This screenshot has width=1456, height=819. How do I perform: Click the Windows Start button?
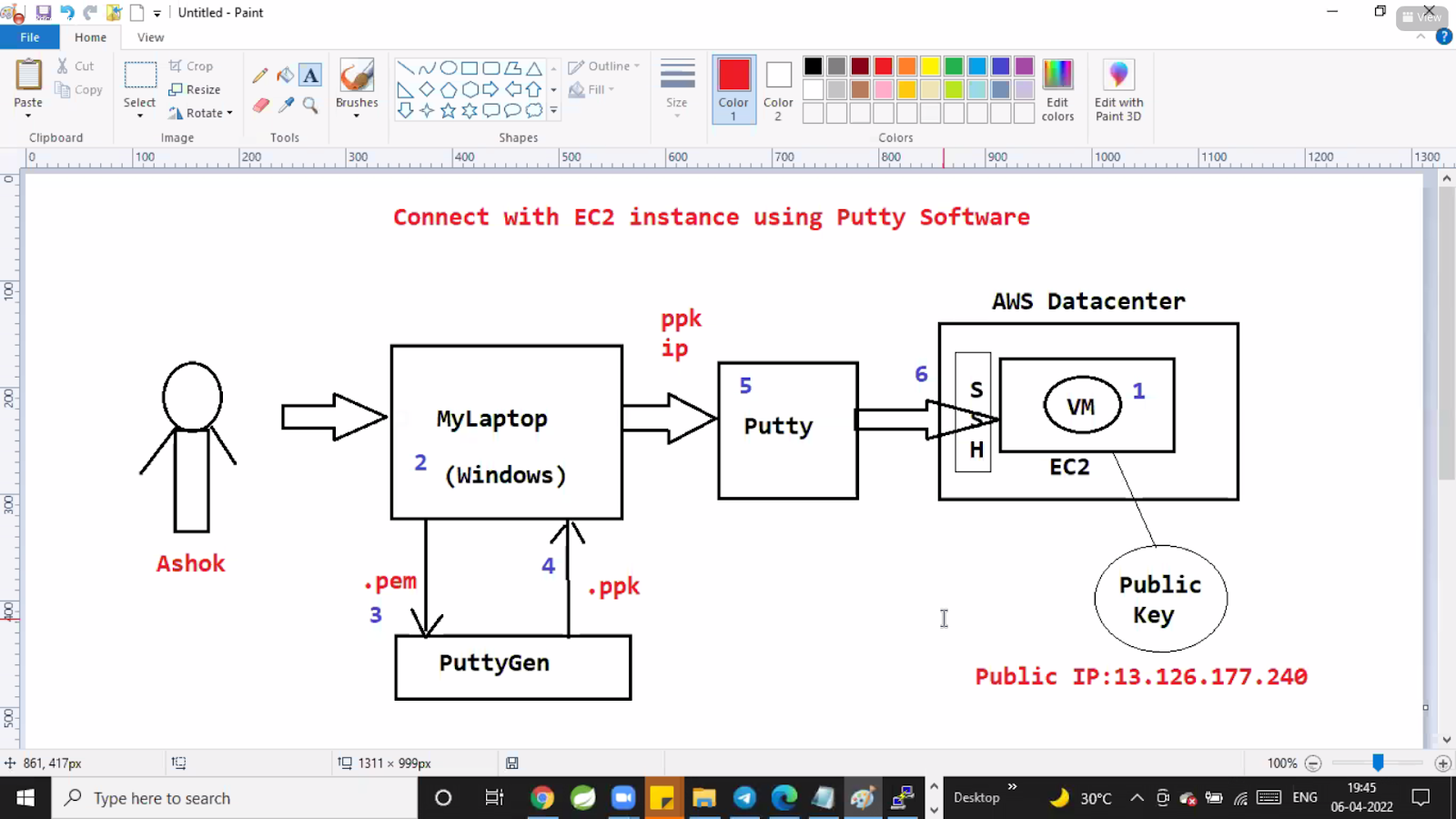click(25, 798)
